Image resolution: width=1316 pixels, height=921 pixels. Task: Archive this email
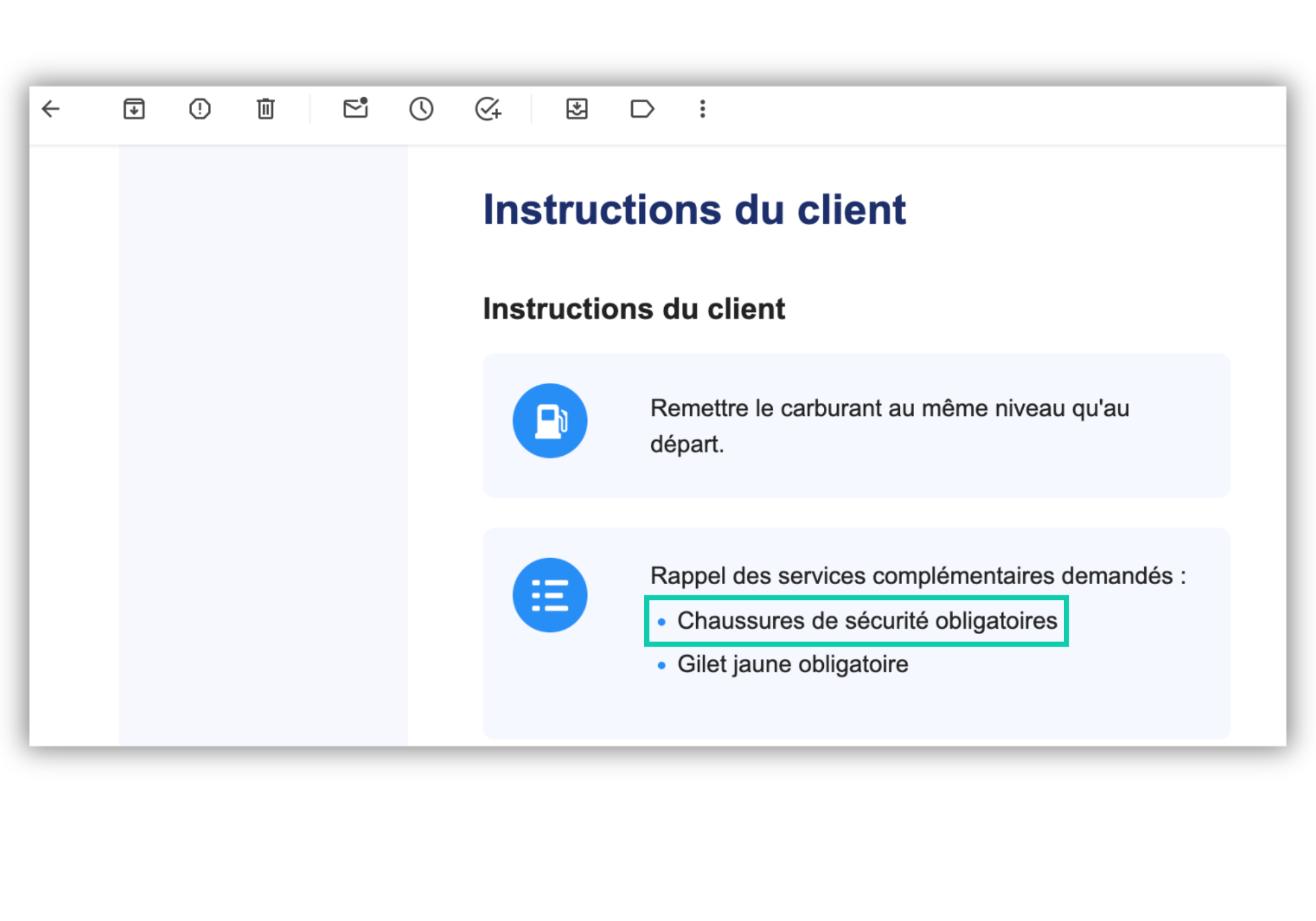pyautogui.click(x=134, y=109)
